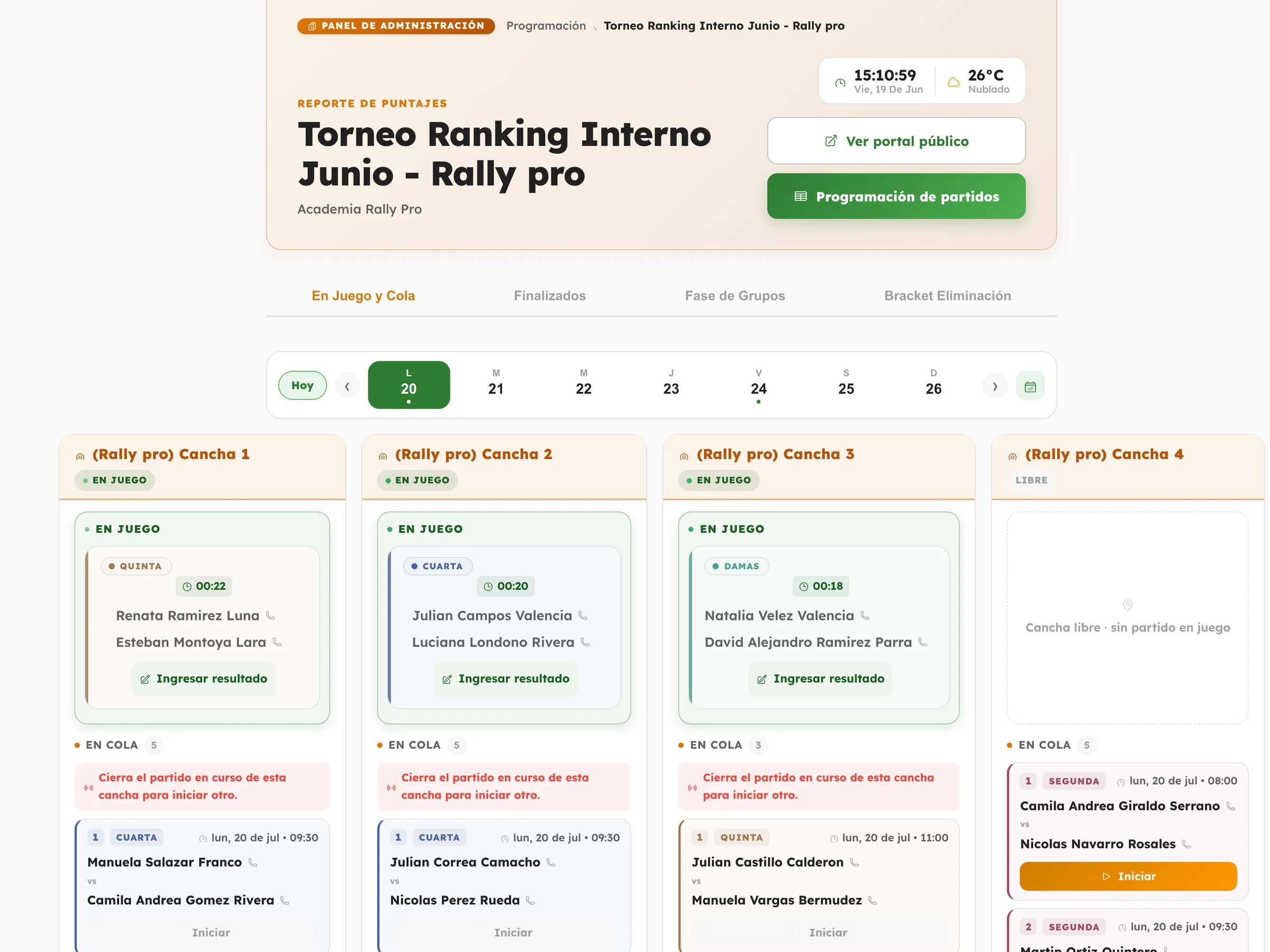Open the calendar date picker icon
This screenshot has height=952, width=1270.
[x=1030, y=386]
